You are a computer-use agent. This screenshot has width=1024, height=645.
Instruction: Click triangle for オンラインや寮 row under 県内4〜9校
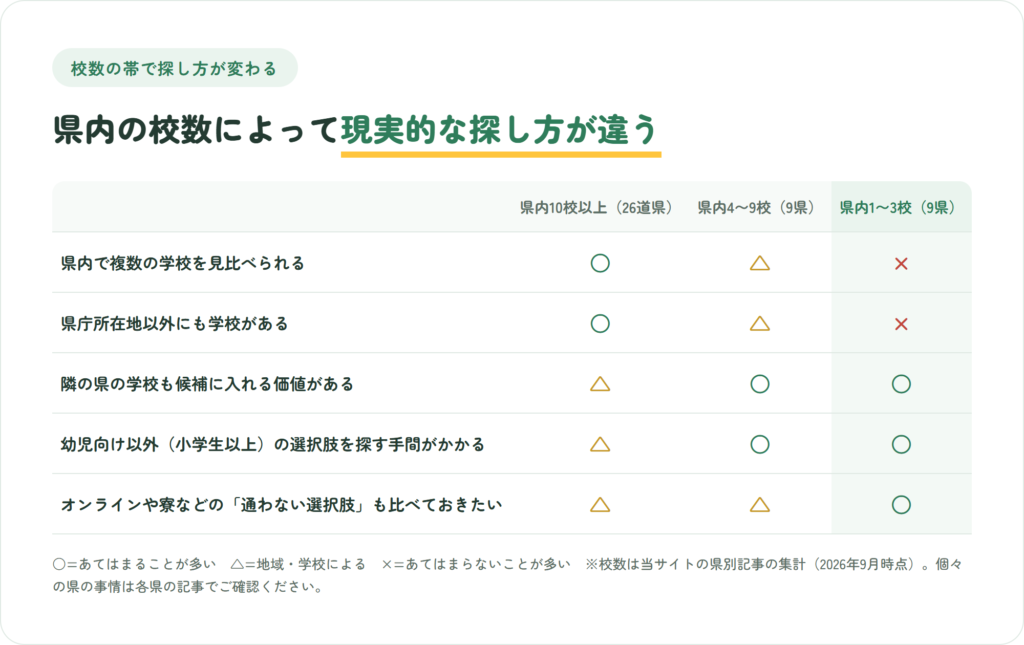(760, 505)
